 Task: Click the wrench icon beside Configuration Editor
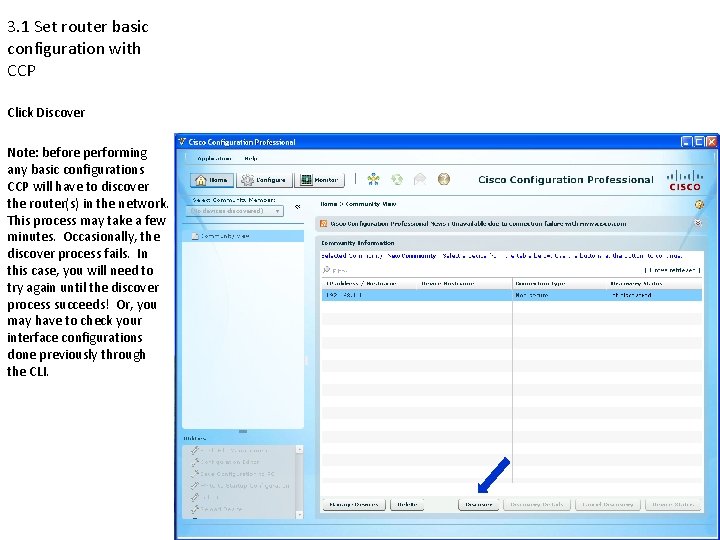point(195,462)
